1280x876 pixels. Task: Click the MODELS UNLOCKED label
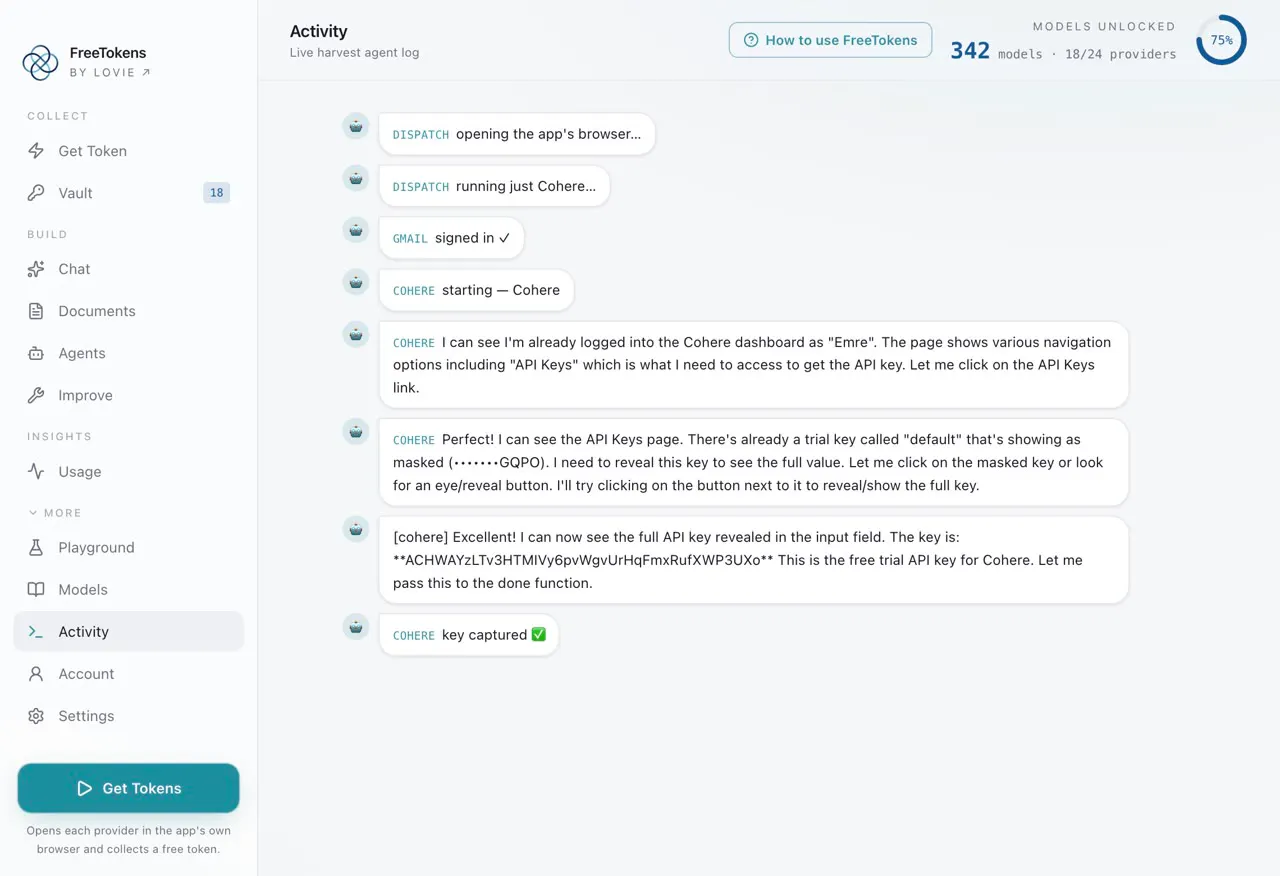pyautogui.click(x=1104, y=27)
